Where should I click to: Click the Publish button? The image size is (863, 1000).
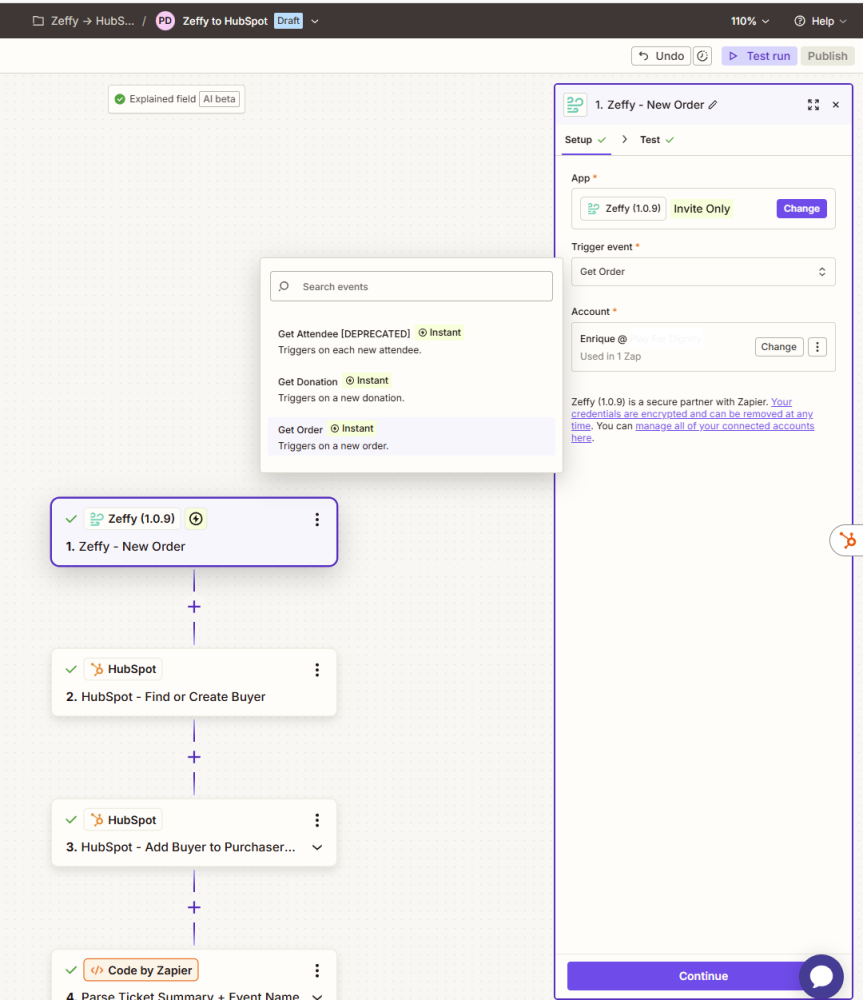pos(827,56)
